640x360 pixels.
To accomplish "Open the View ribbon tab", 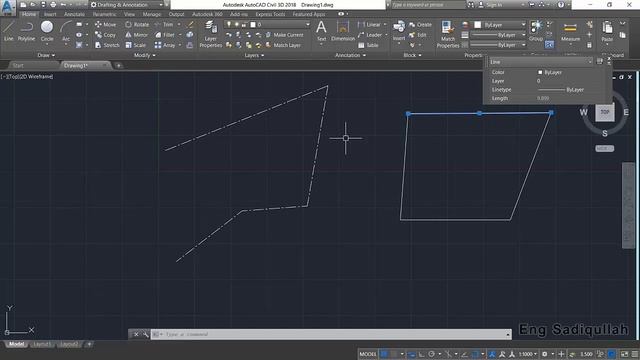I will click(129, 14).
